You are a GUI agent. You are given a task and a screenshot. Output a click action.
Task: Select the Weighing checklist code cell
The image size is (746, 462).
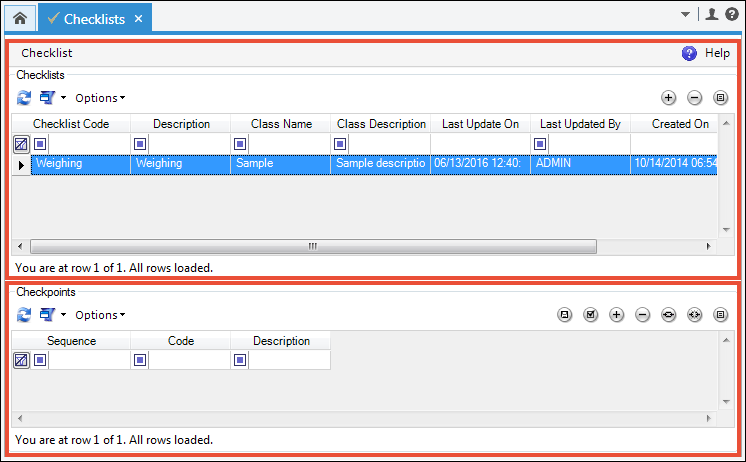(x=81, y=165)
